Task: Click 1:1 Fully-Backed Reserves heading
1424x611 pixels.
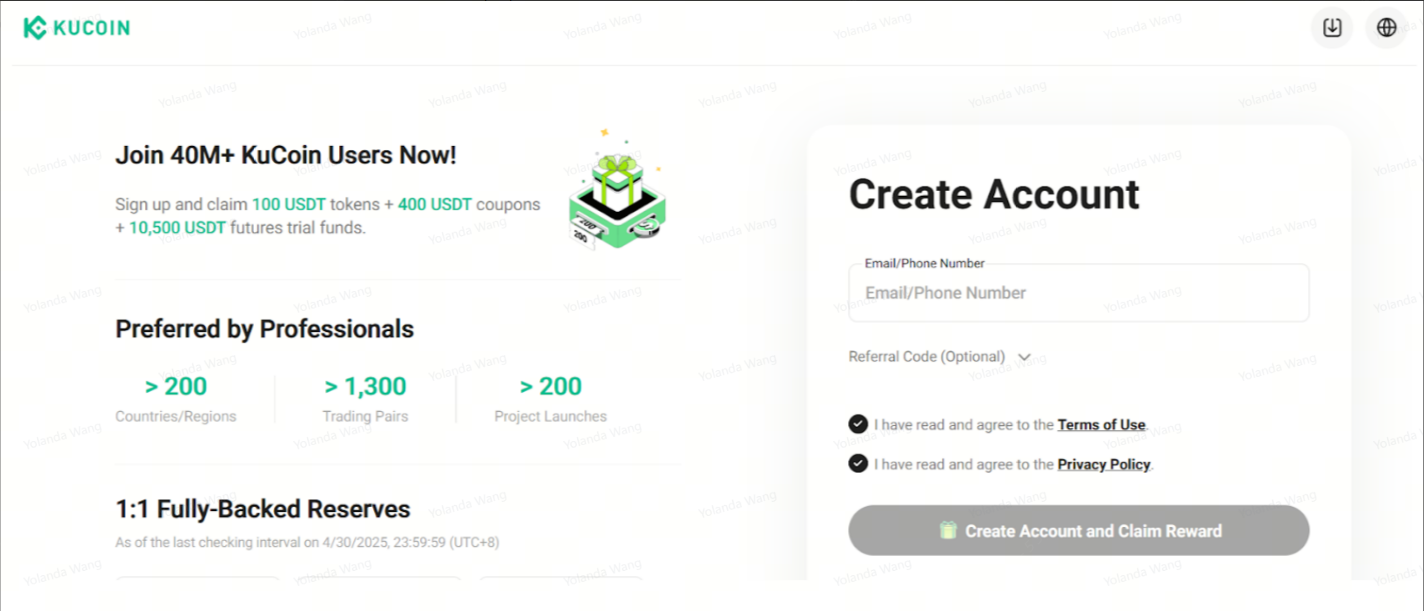Action: (263, 509)
